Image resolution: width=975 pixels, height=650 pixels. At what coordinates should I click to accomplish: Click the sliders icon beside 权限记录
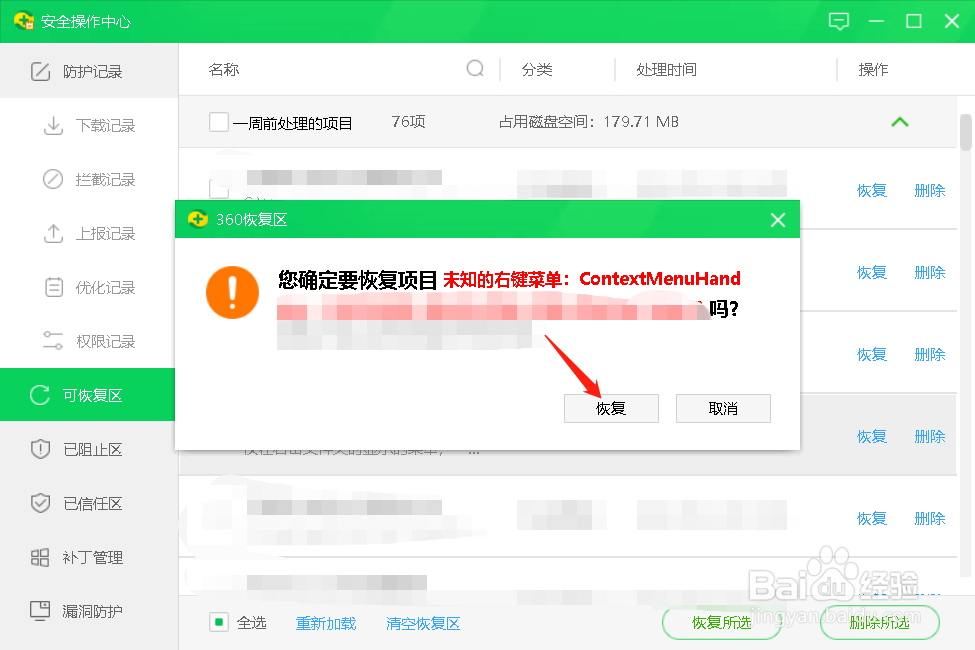click(53, 341)
